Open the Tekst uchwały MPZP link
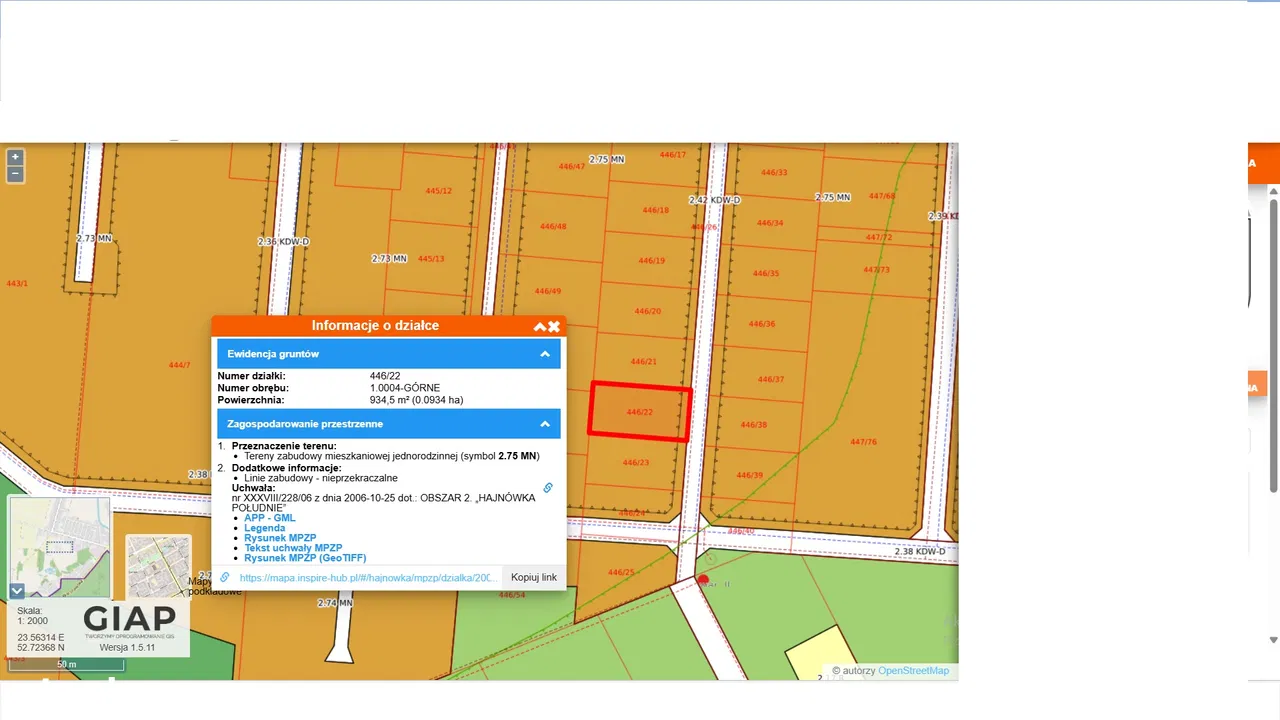 point(293,548)
